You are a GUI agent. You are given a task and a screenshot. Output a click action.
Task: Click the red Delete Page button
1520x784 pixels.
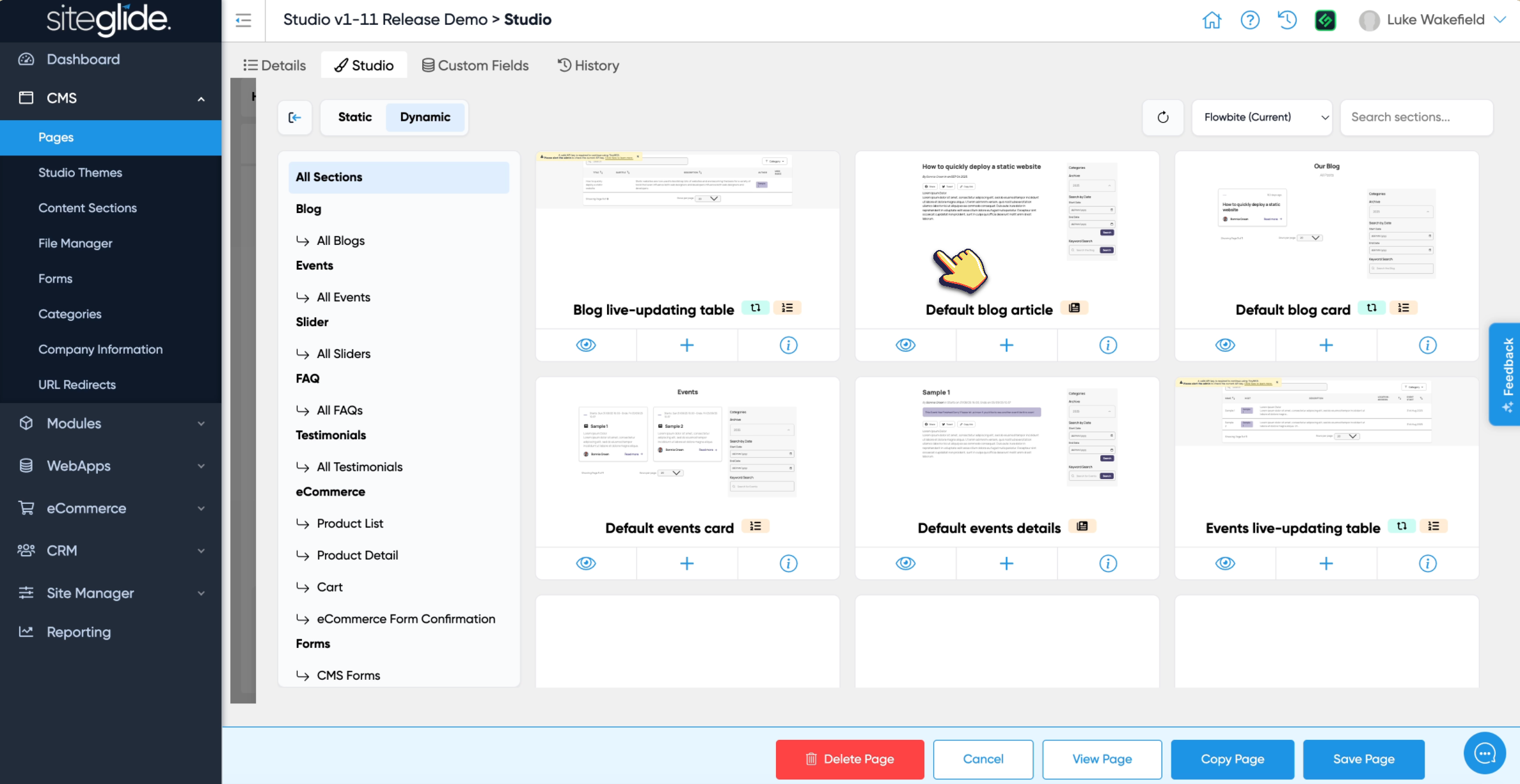pos(850,759)
